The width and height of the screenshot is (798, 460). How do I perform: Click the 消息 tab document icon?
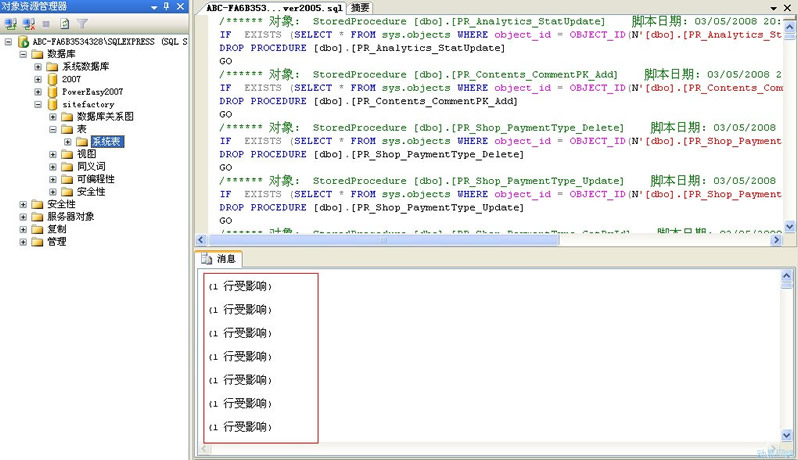click(206, 259)
